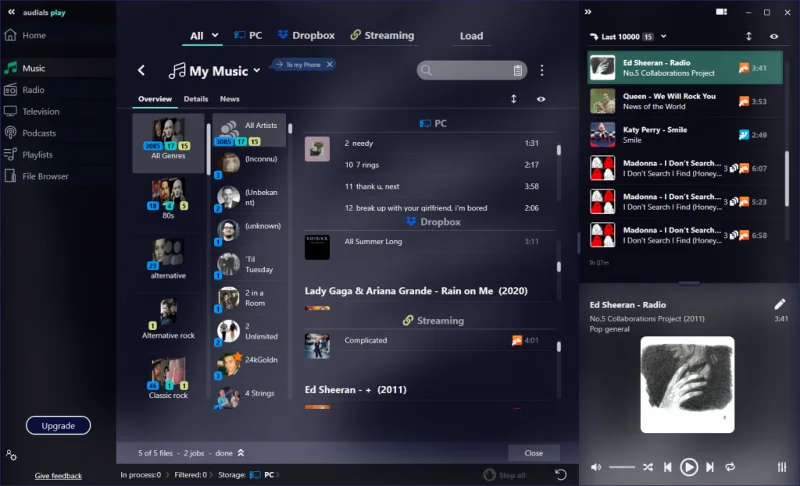The height and width of the screenshot is (486, 800).
Task: Click the user settings icon below Upgrade
Action: pyautogui.click(x=11, y=455)
